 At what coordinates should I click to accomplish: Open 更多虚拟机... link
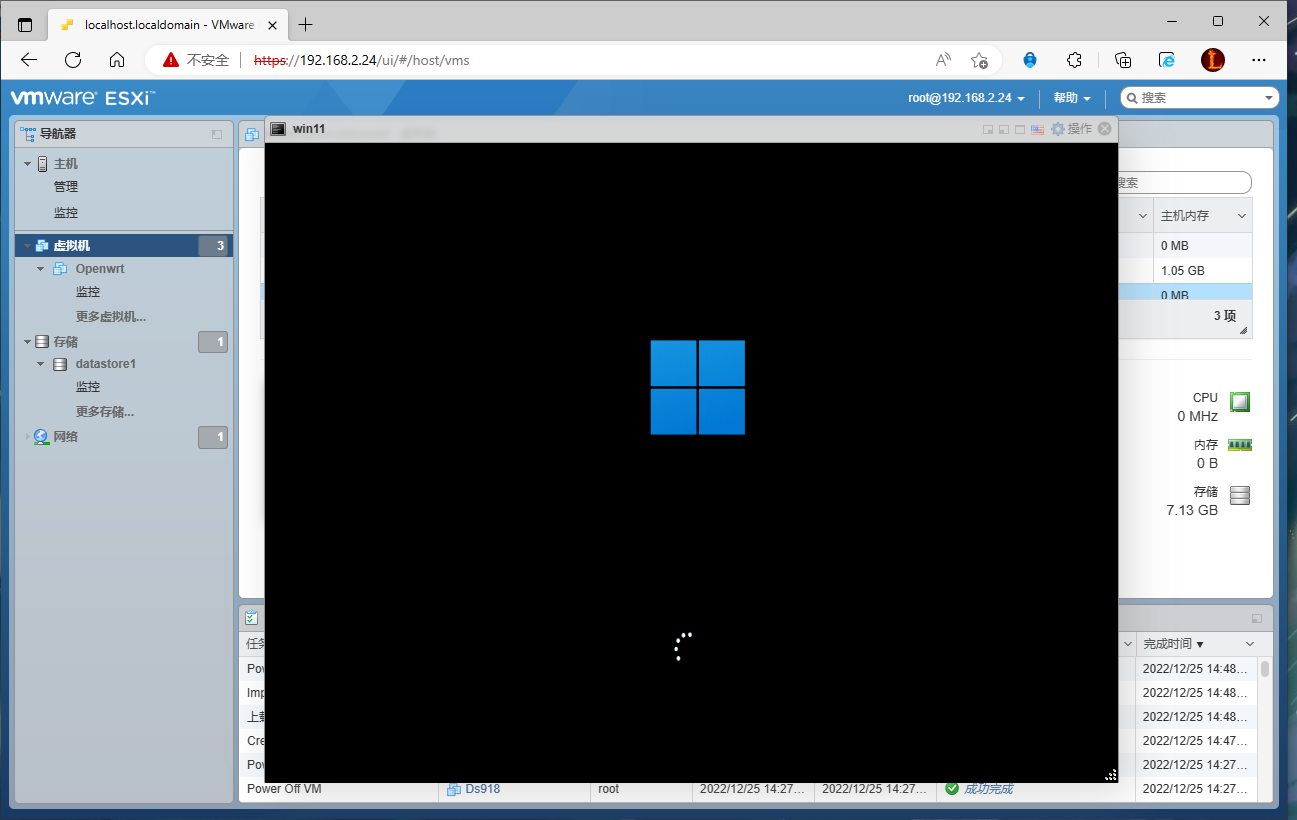point(111,317)
